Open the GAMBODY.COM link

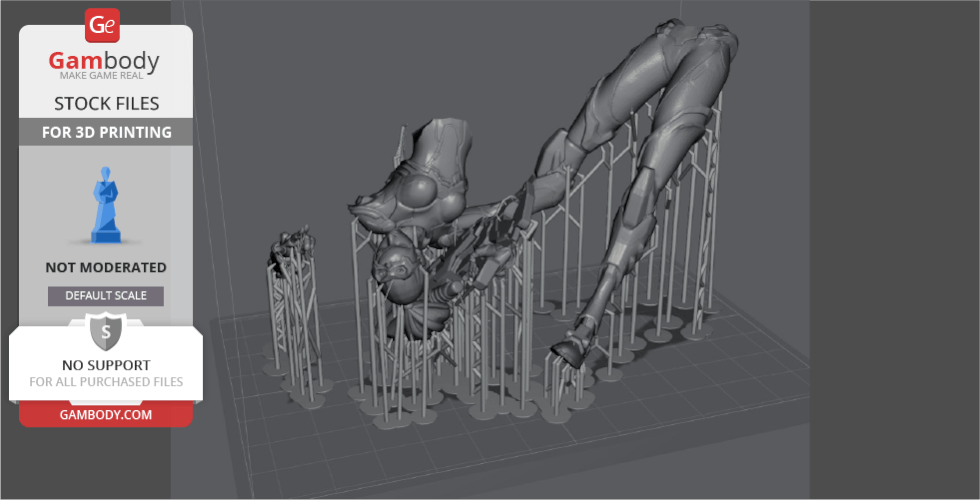click(105, 414)
